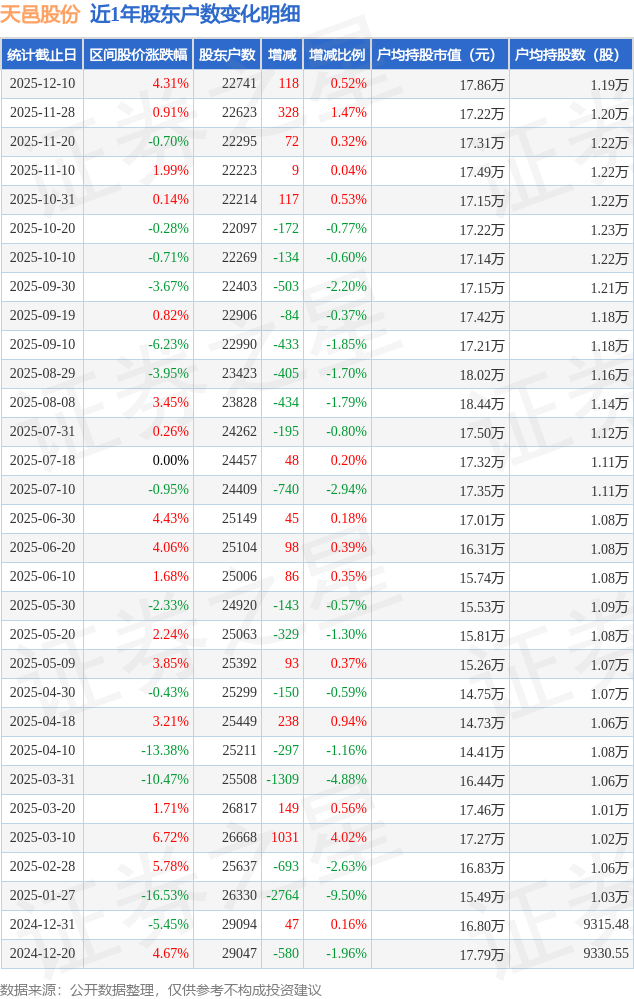The height and width of the screenshot is (999, 634).
Task: Click the 天邑股份 stock name title
Action: [x=40, y=14]
